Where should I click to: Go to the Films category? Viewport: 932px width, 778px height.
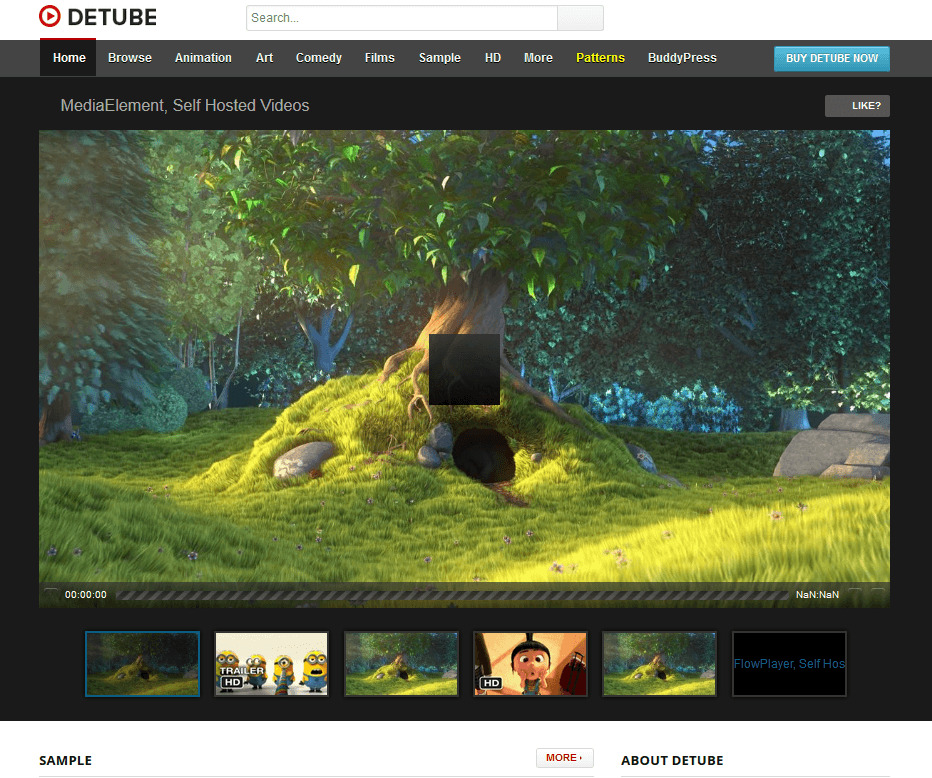click(380, 58)
